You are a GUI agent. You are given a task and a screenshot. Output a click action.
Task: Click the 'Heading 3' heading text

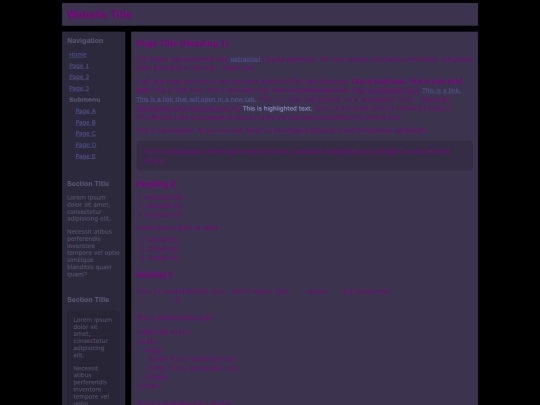point(154,275)
